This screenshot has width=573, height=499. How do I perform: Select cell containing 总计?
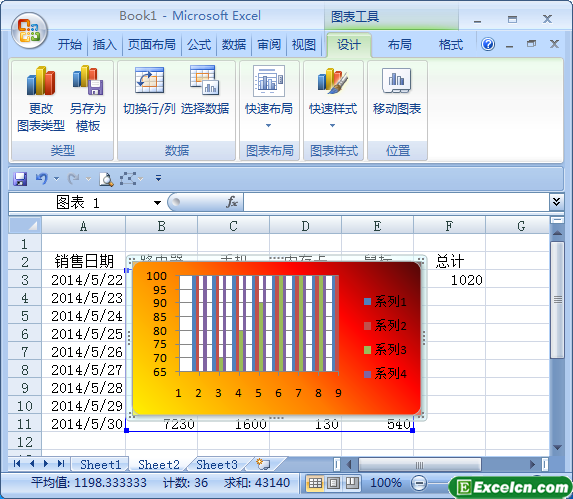coord(449,261)
